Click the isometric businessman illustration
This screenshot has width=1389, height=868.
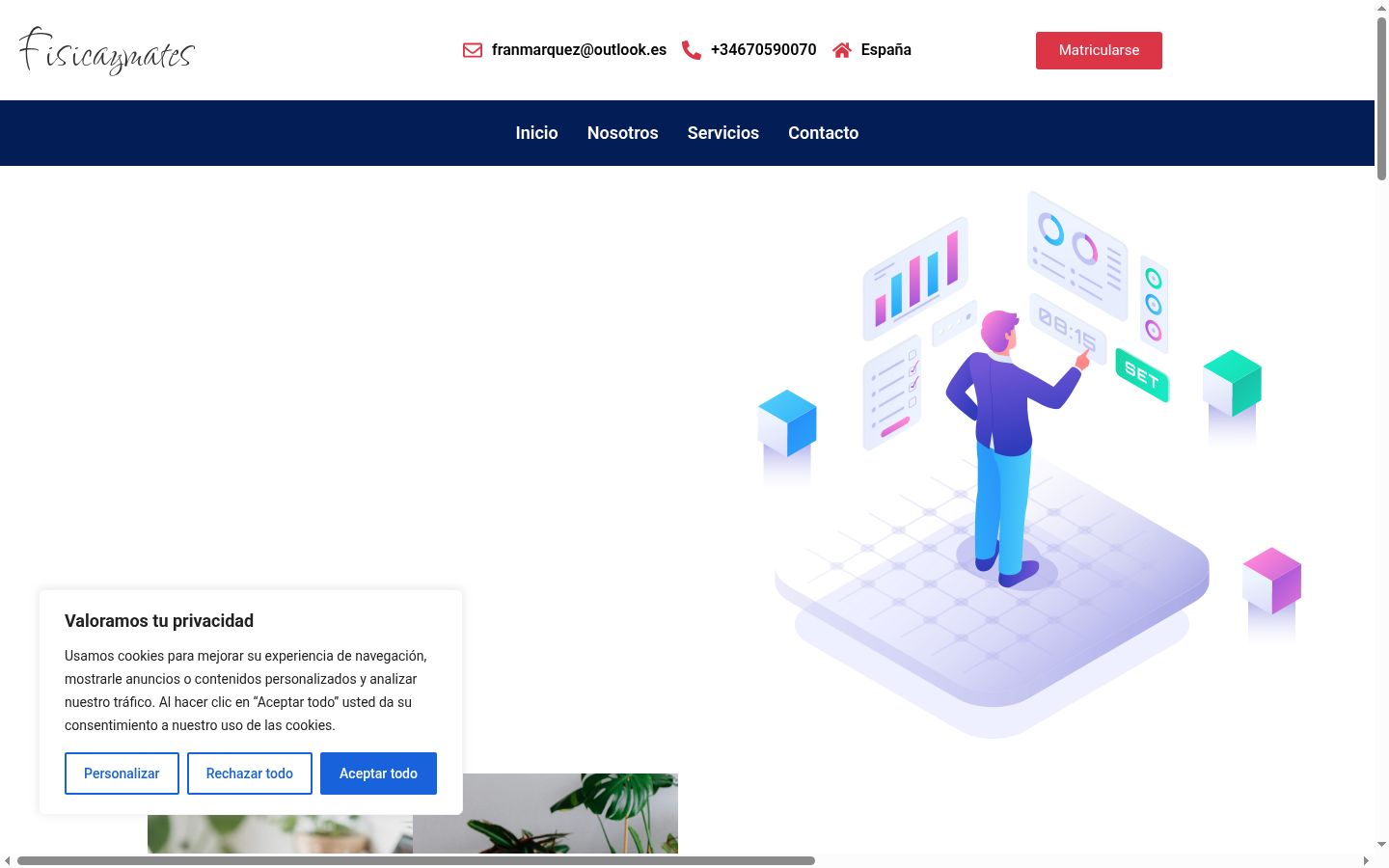click(1029, 465)
